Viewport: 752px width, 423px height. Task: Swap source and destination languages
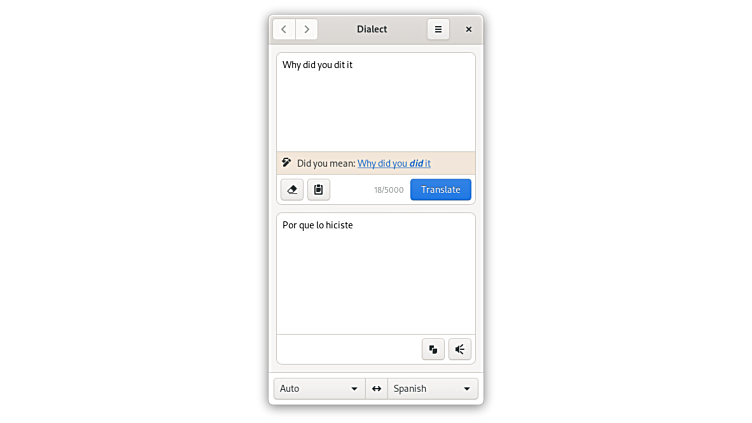click(376, 388)
